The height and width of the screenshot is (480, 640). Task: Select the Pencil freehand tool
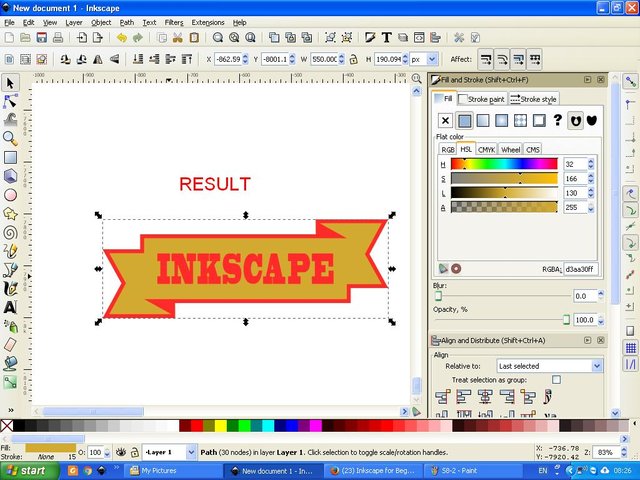click(x=10, y=251)
